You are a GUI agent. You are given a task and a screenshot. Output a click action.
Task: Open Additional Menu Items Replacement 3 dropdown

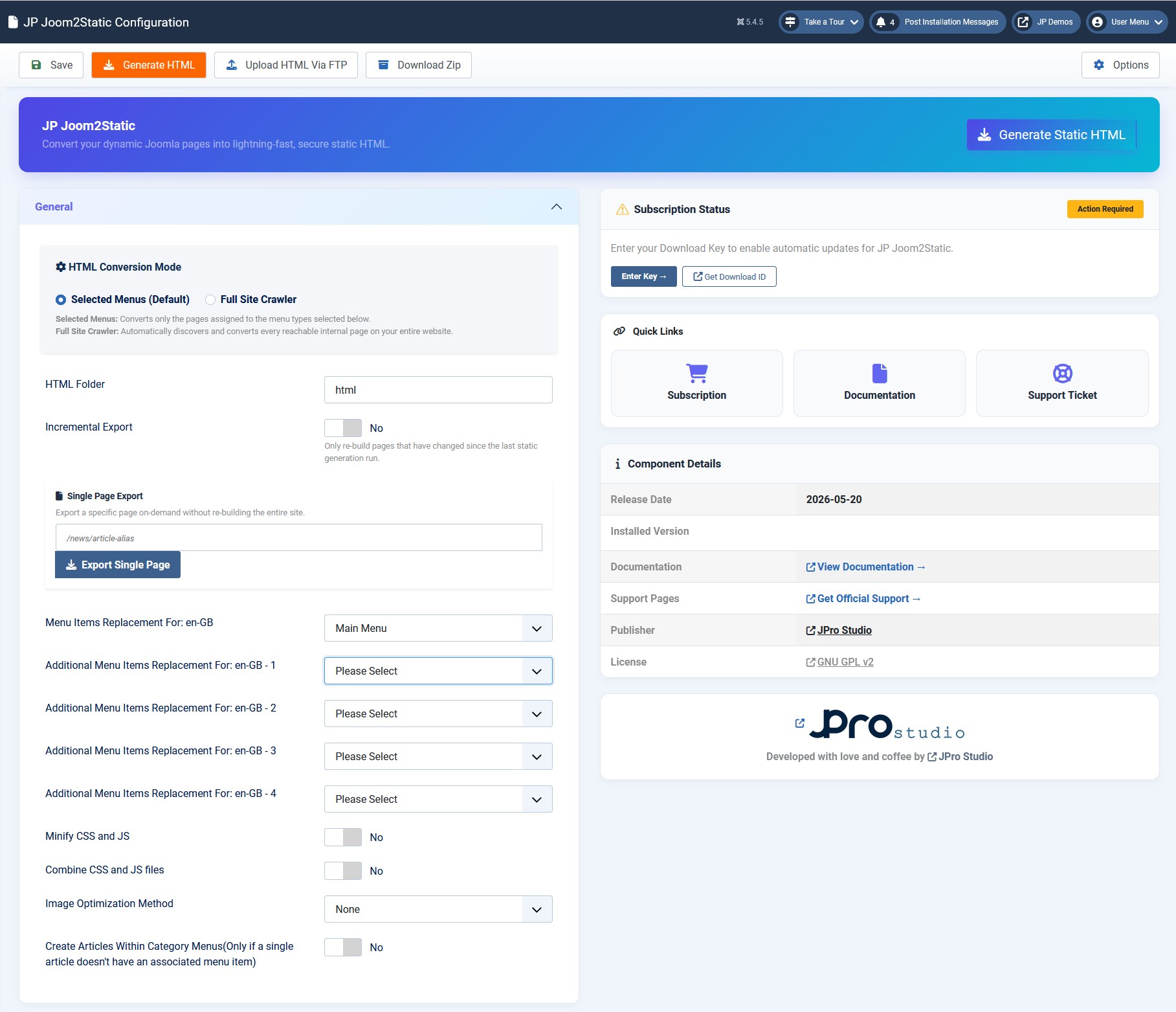pyautogui.click(x=438, y=756)
